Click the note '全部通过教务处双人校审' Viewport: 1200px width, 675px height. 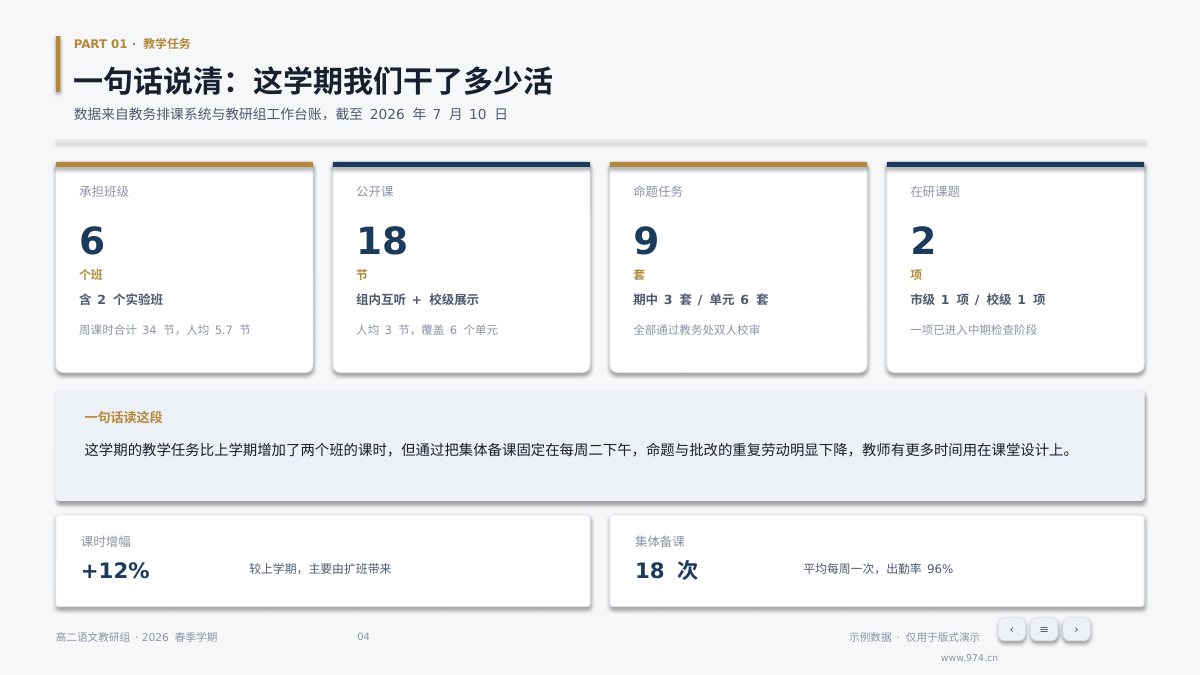point(697,329)
